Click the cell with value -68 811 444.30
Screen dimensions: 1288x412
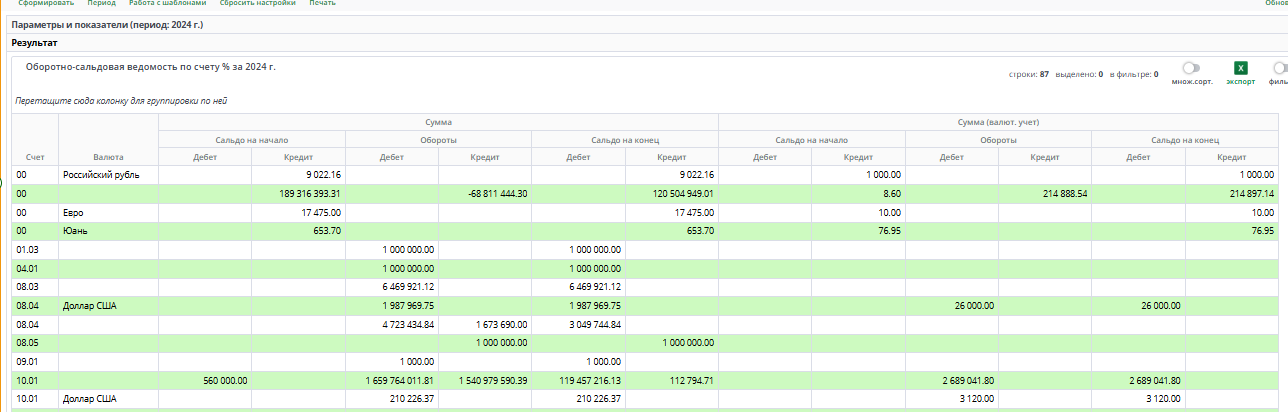point(485,194)
